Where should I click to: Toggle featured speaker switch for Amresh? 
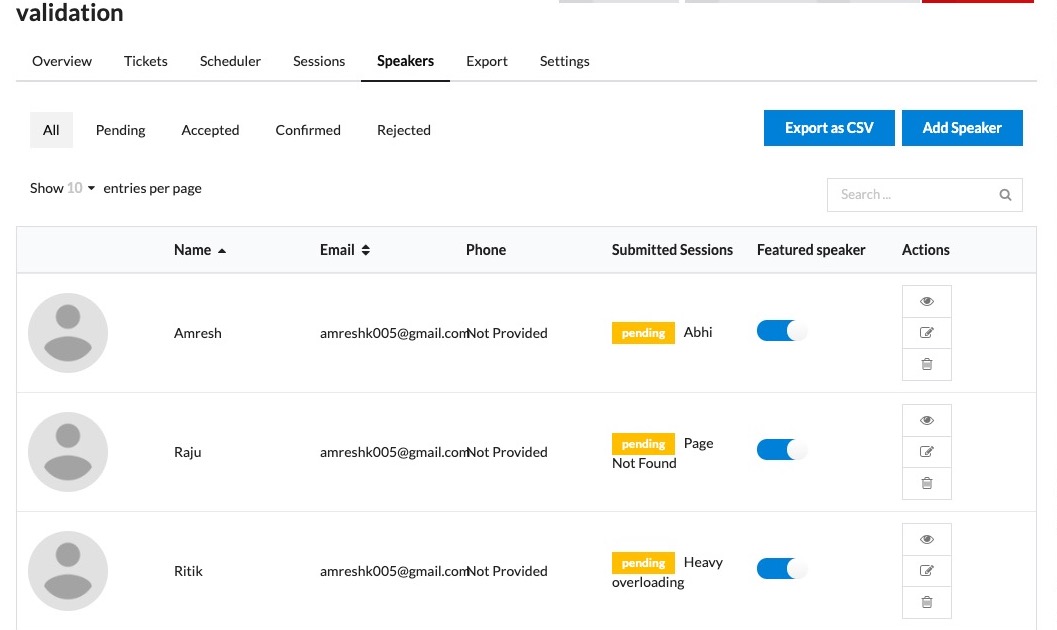(x=781, y=331)
